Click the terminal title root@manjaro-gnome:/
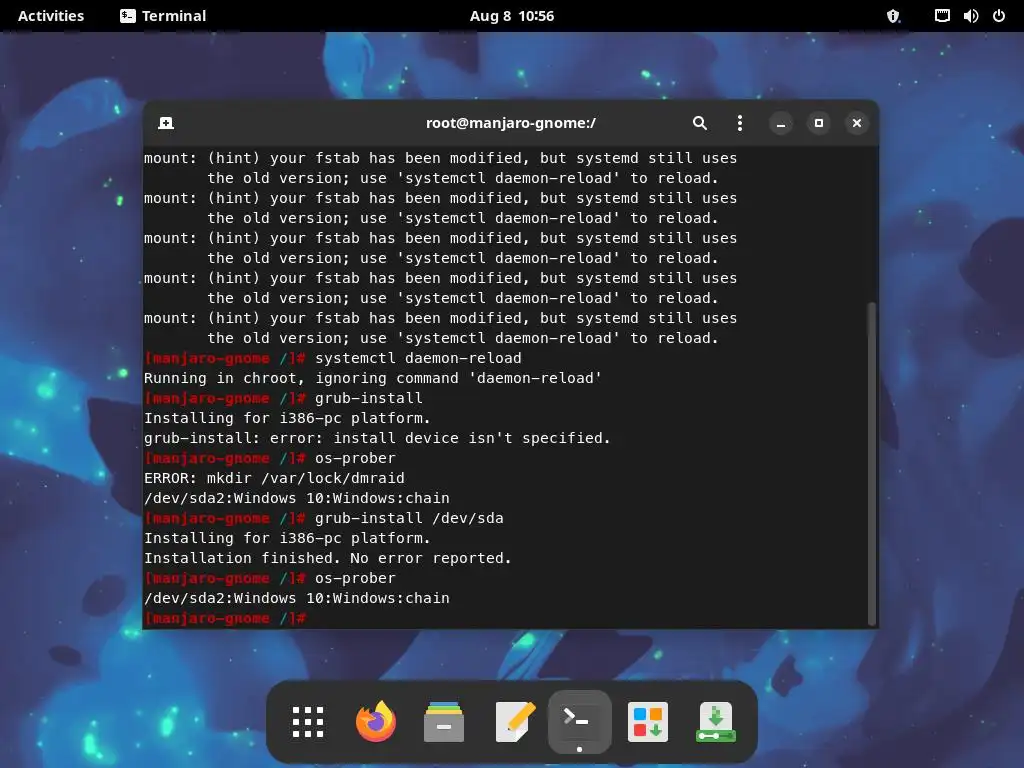1024x768 pixels. [511, 123]
